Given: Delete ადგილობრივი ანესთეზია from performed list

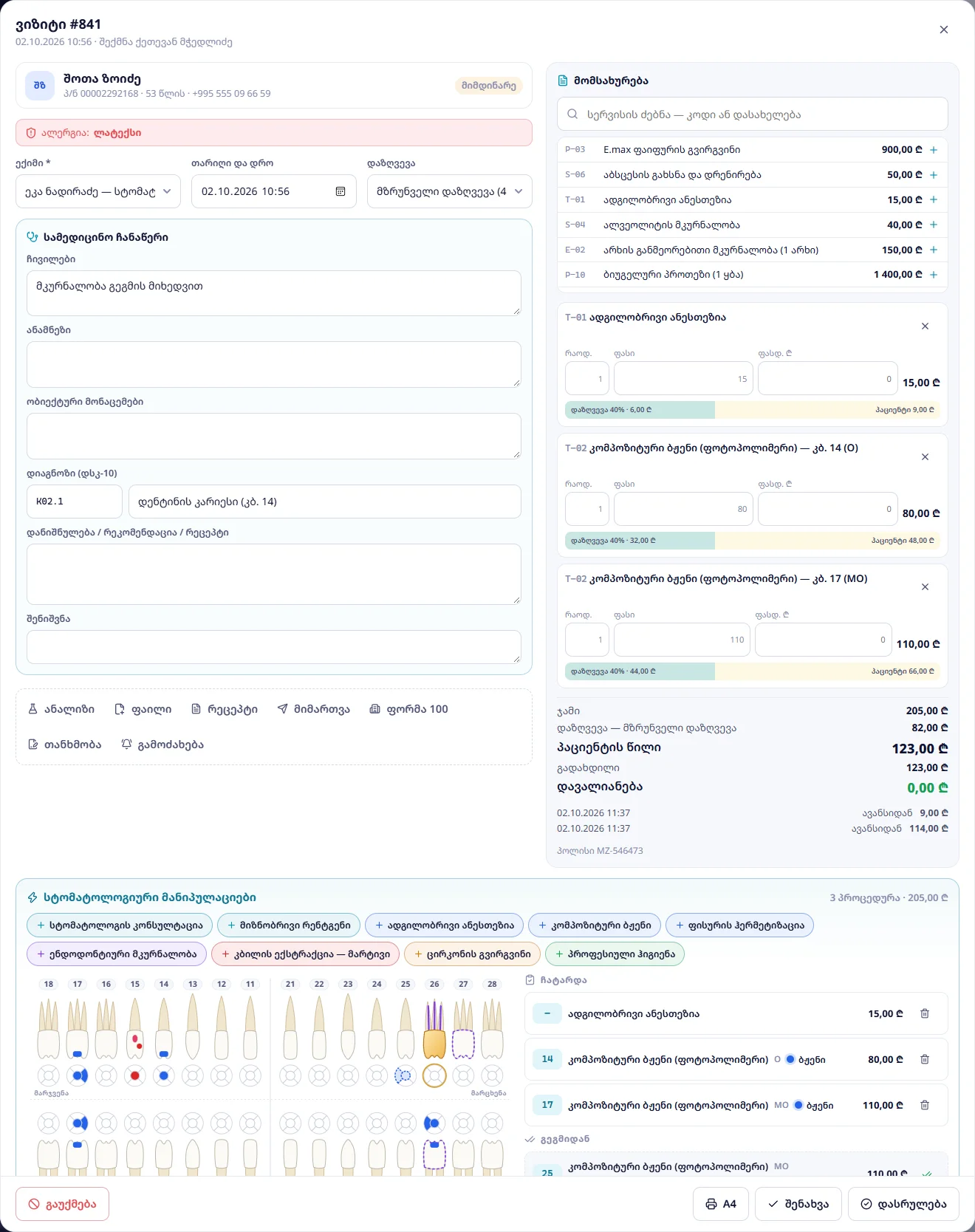Looking at the screenshot, I should (x=925, y=1013).
